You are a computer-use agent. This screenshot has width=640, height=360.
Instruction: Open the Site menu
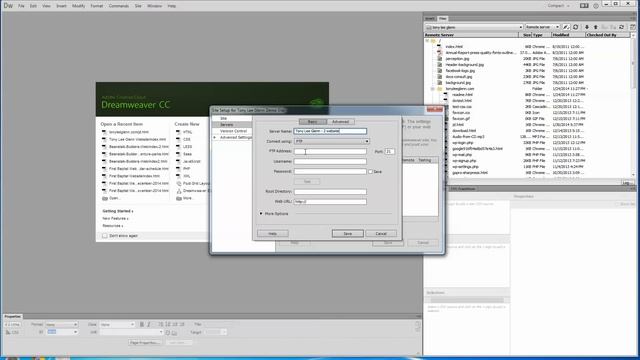[138, 6]
